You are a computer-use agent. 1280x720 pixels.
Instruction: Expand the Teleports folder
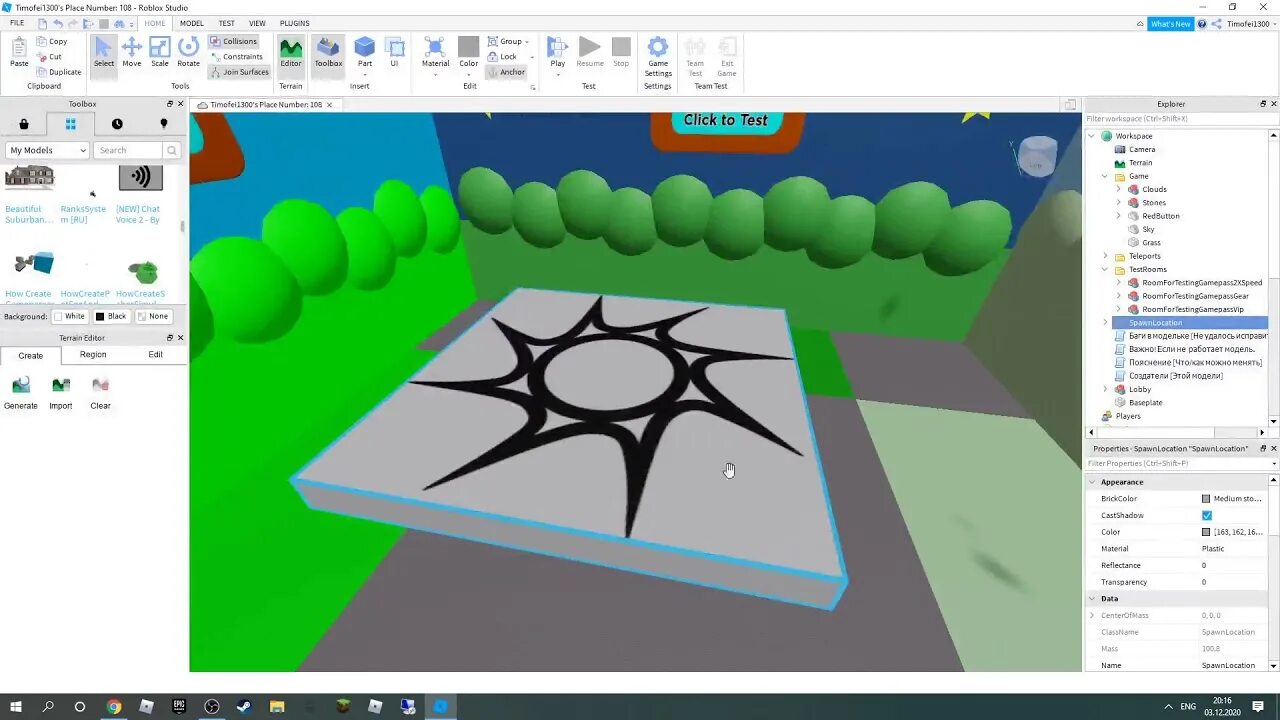click(1105, 256)
